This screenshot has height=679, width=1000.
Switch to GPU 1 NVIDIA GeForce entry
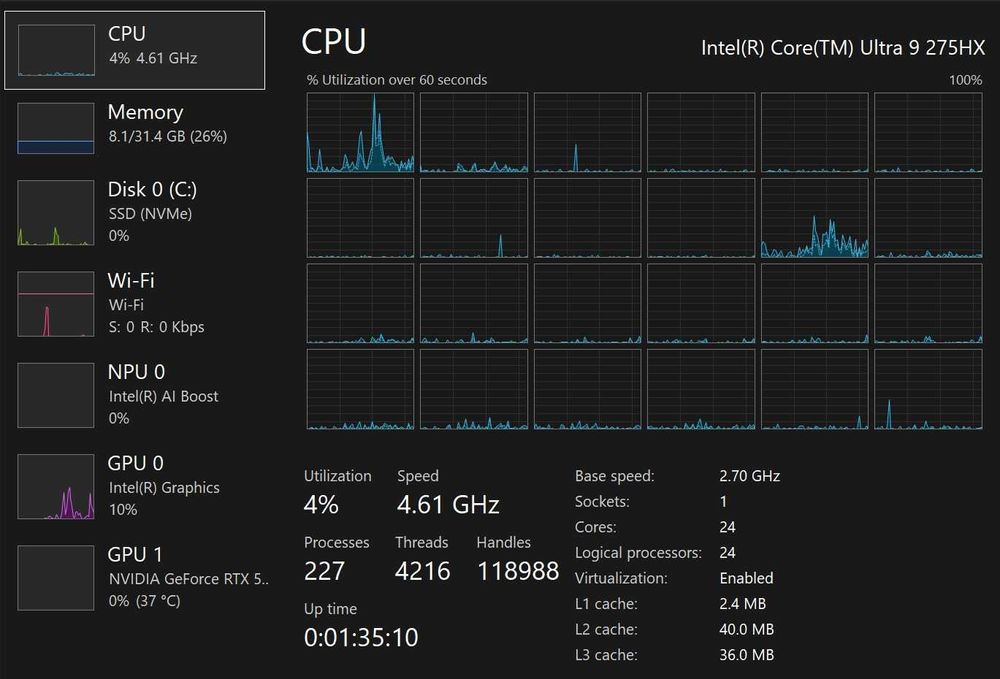click(188, 577)
